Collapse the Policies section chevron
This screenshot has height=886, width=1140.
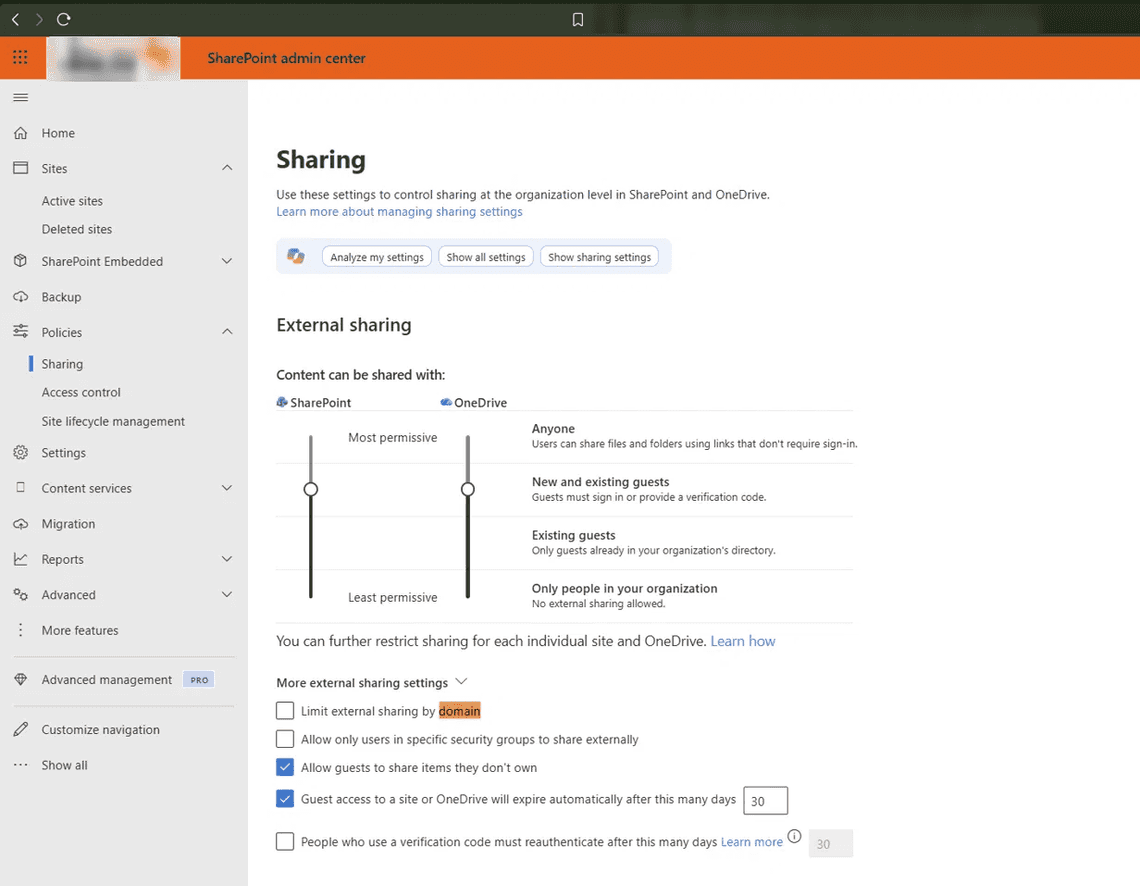pyautogui.click(x=227, y=331)
